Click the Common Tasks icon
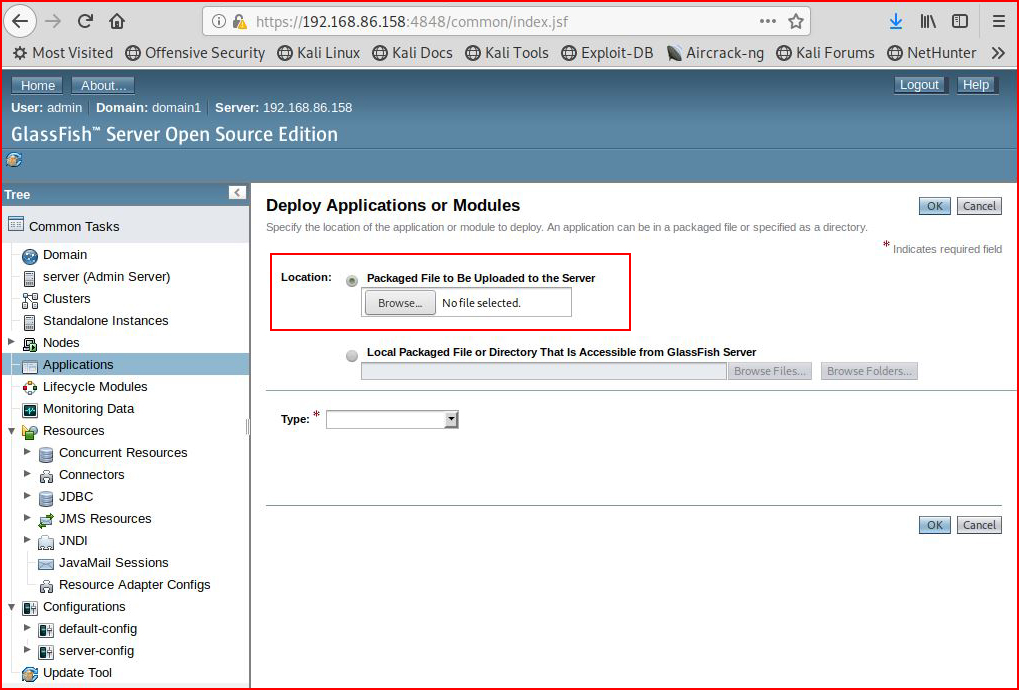The image size is (1019, 690). [x=16, y=224]
